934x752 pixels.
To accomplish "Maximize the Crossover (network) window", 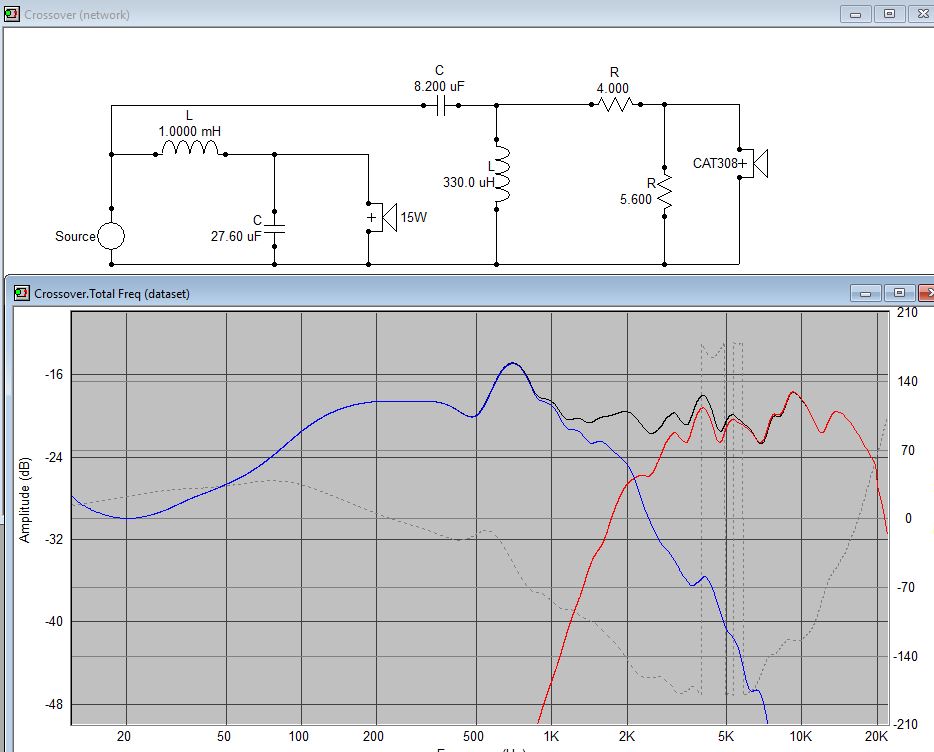I will pos(888,14).
